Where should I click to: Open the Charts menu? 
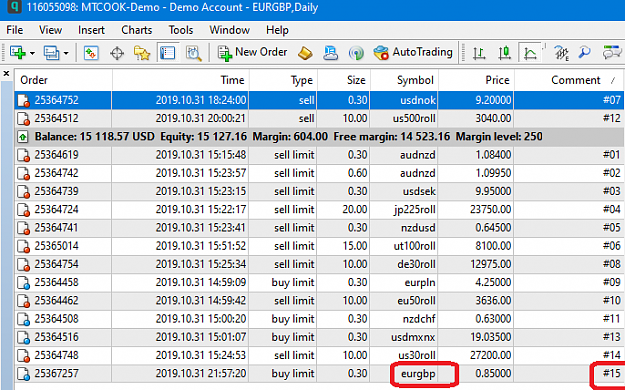(137, 30)
